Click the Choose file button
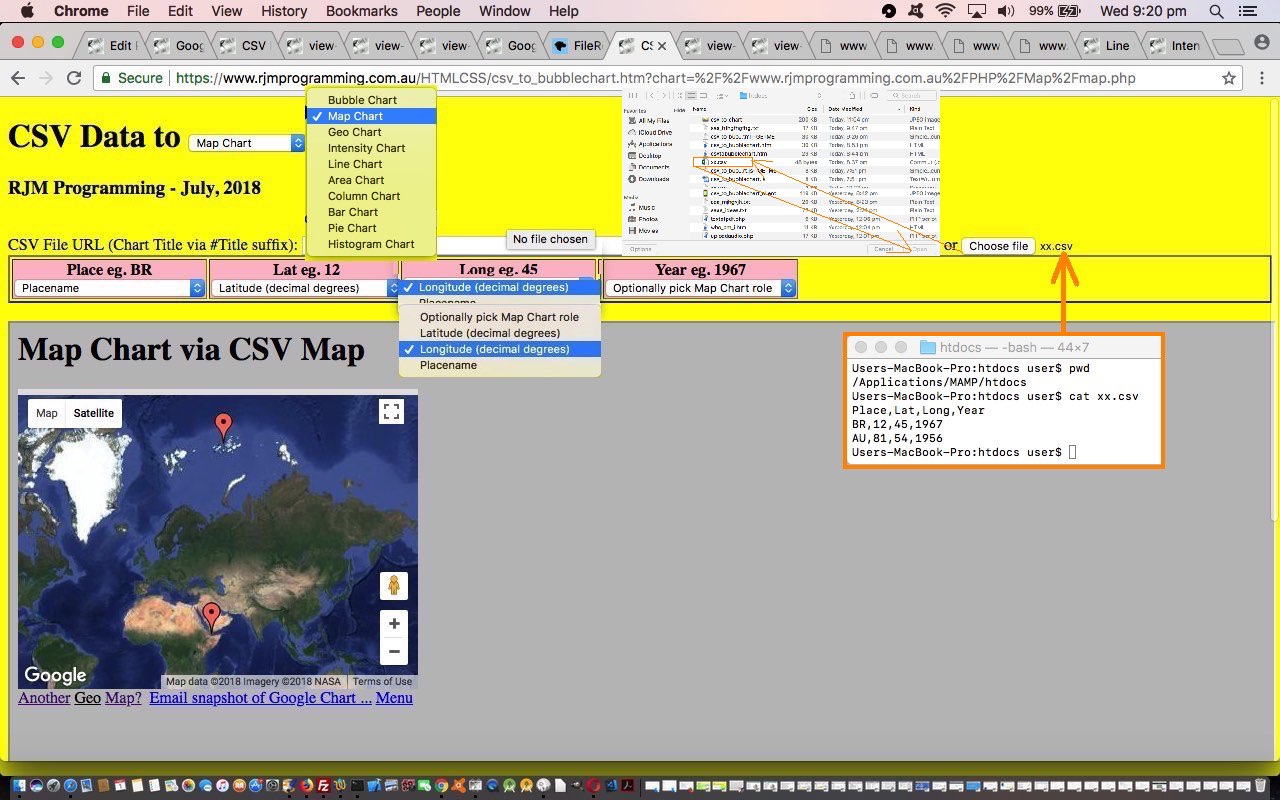 coord(997,246)
